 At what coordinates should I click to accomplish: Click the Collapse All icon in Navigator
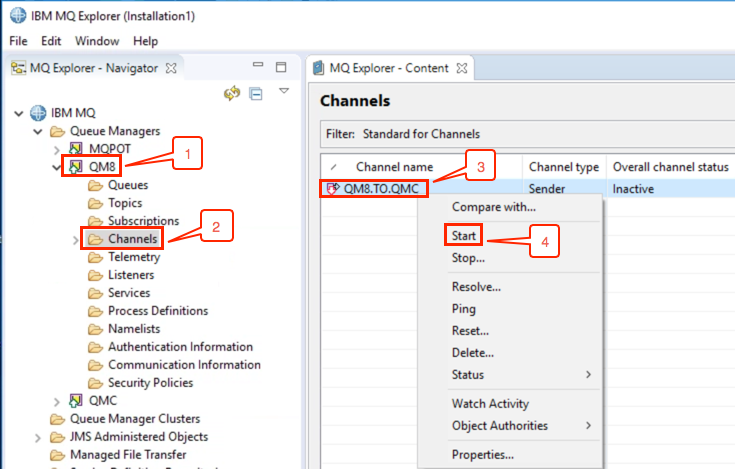[x=256, y=94]
